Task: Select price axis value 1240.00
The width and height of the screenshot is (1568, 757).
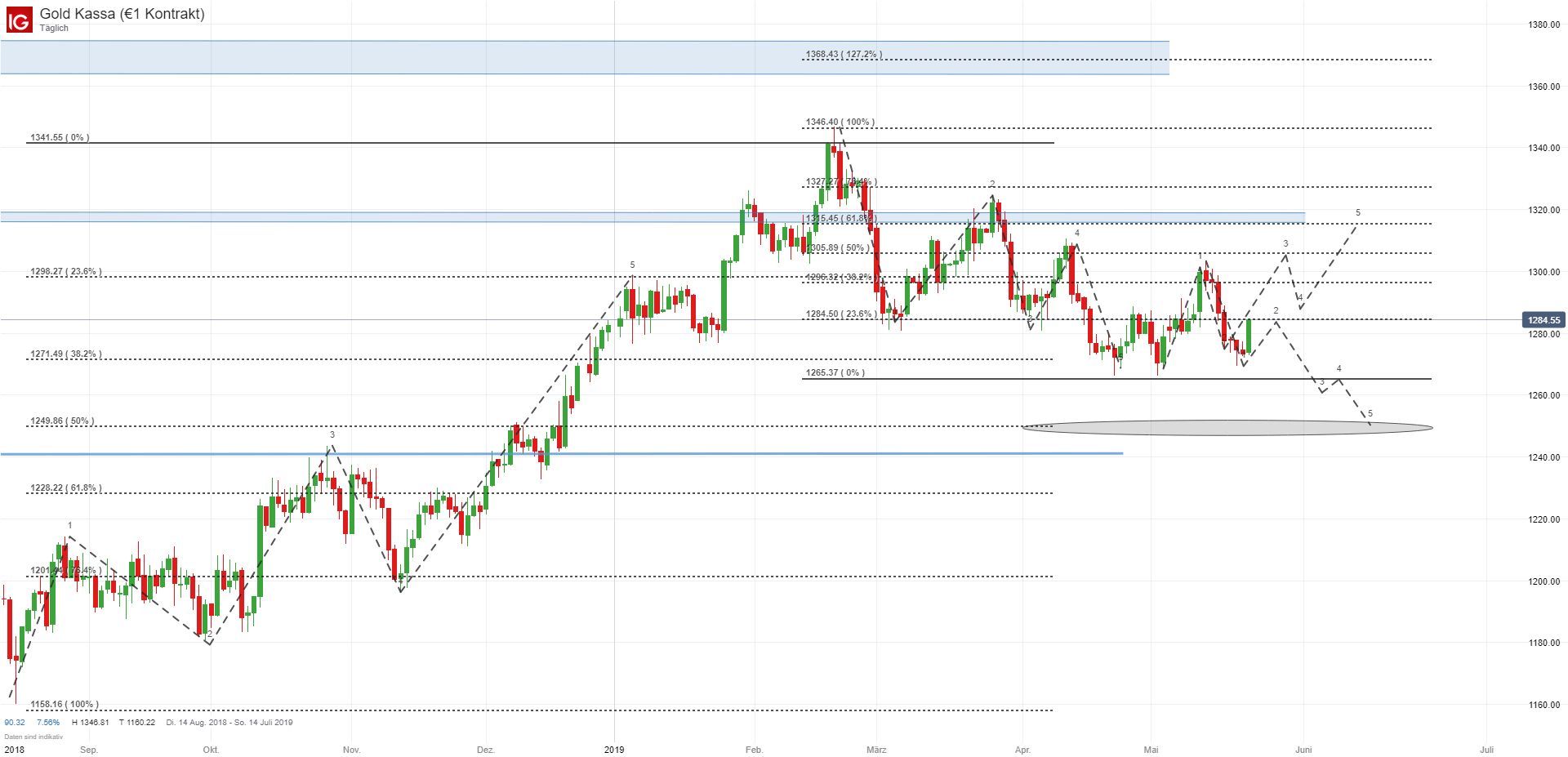Action: click(x=1543, y=457)
